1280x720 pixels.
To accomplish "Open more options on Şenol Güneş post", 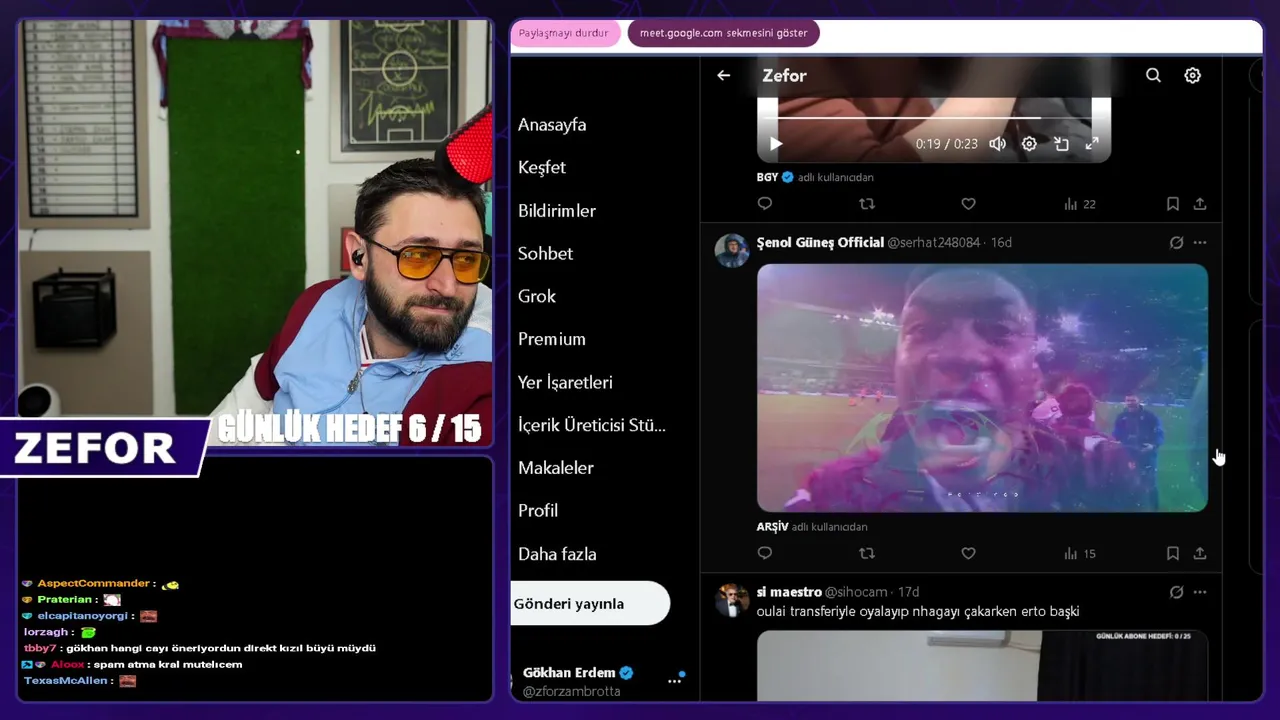I will (x=1200, y=243).
